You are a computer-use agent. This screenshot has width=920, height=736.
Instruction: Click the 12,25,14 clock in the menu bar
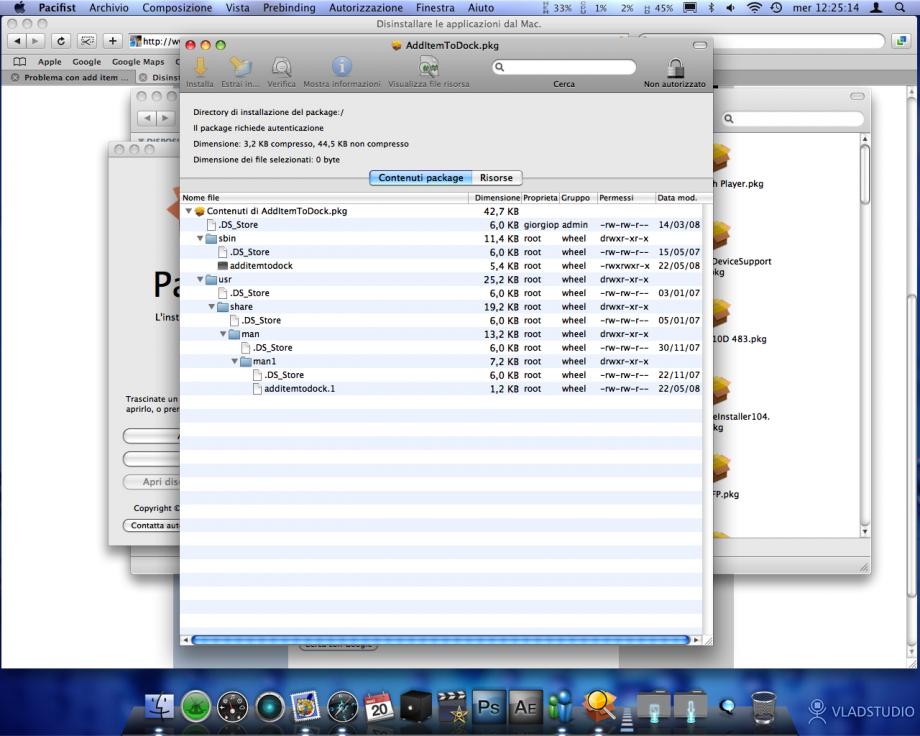point(826,8)
